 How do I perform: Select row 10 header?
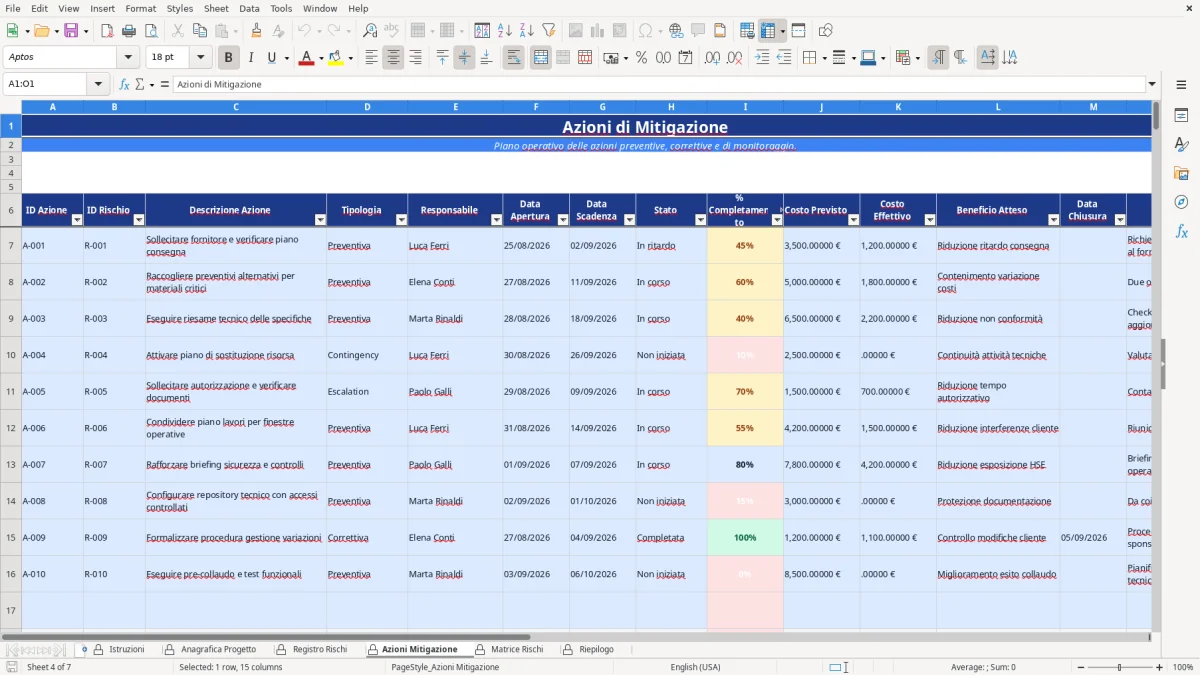11,355
